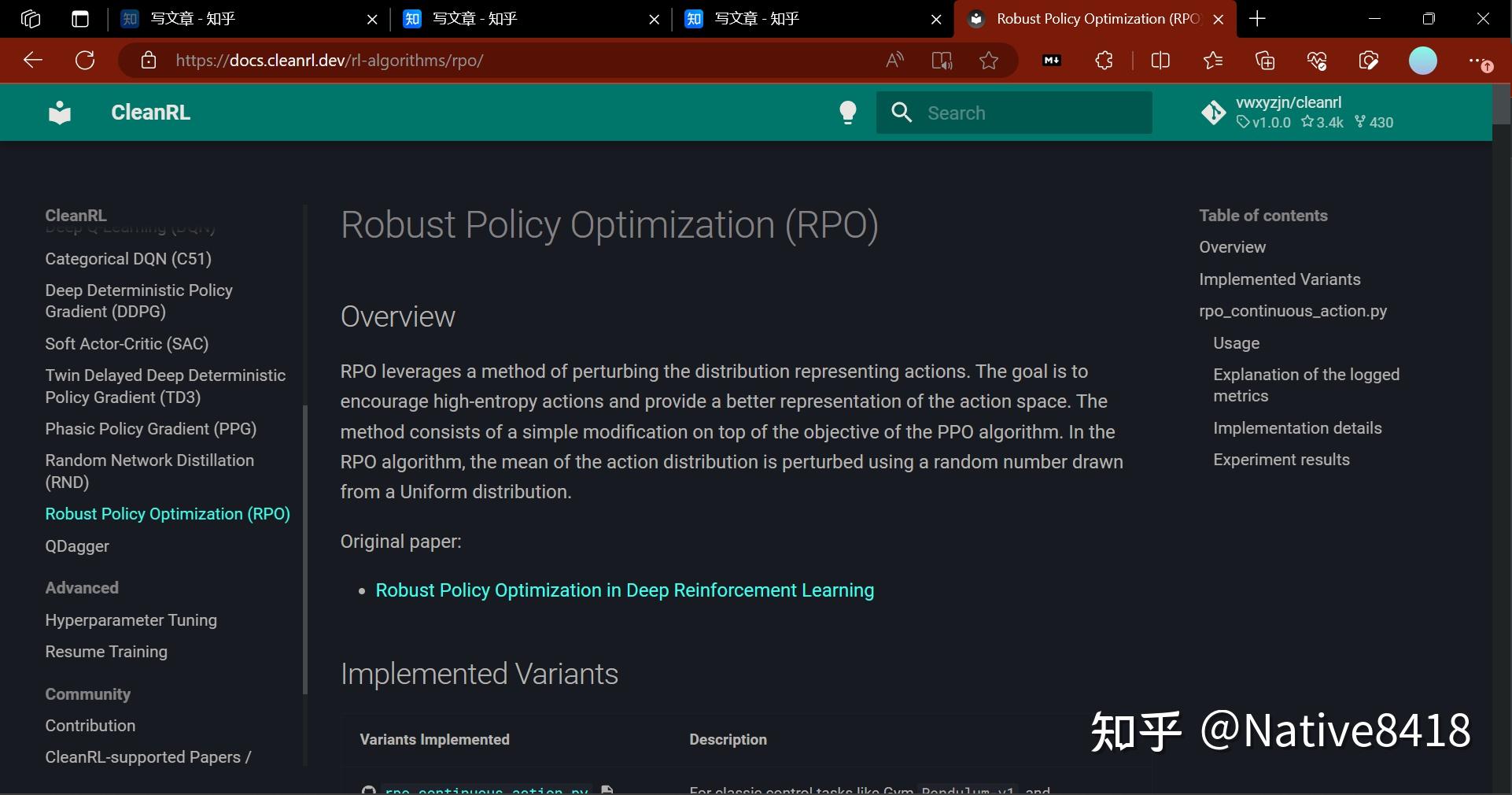The width and height of the screenshot is (1512, 795).
Task: Click the search magnifier icon
Action: [901, 113]
